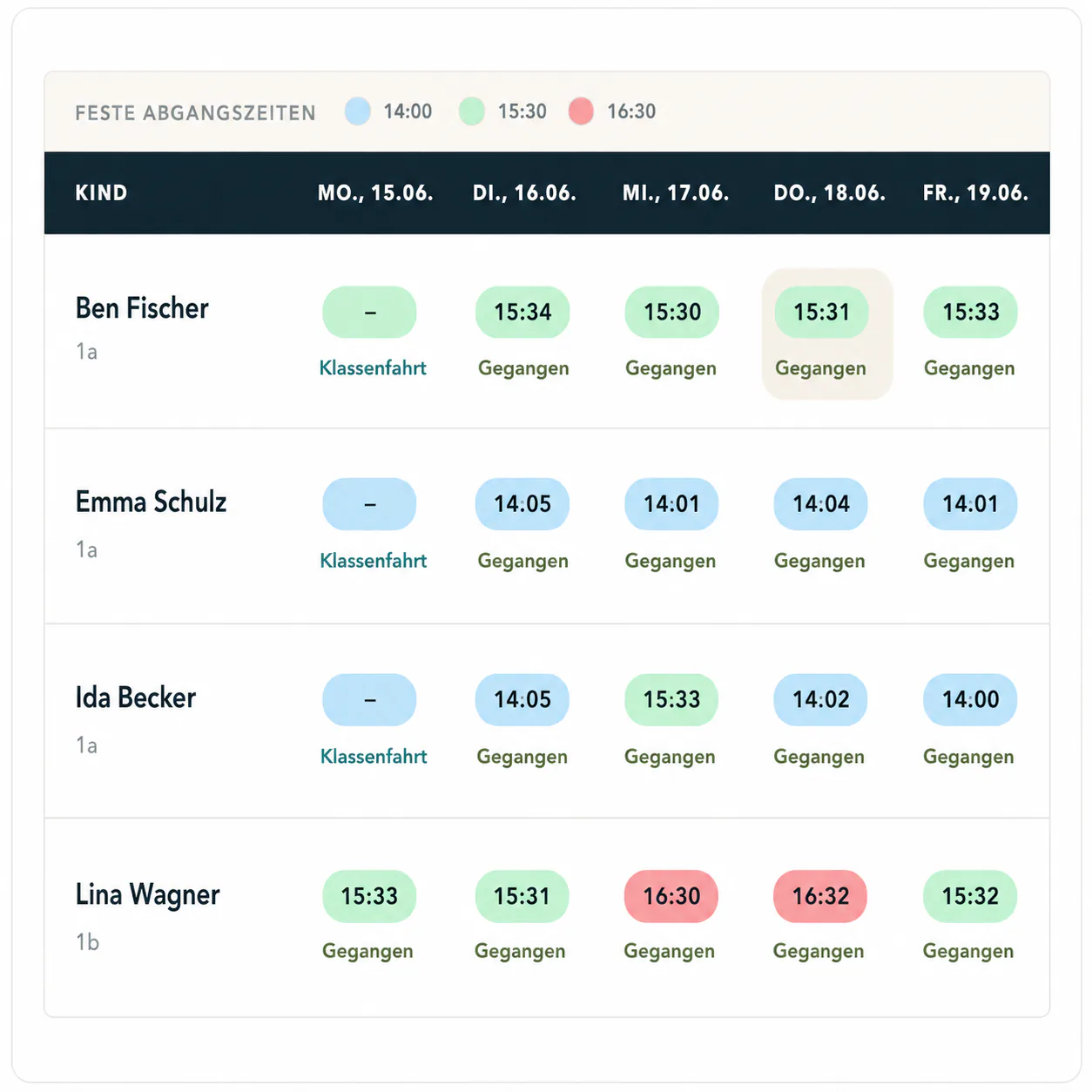This screenshot has width=1092, height=1092.
Task: Click the FR., 19.06. column header
Action: click(x=975, y=193)
